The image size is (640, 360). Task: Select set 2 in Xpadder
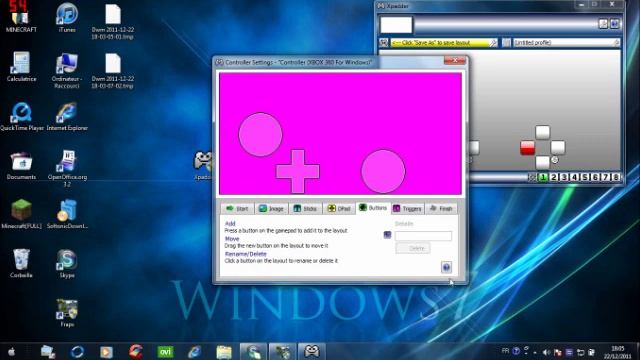point(553,177)
